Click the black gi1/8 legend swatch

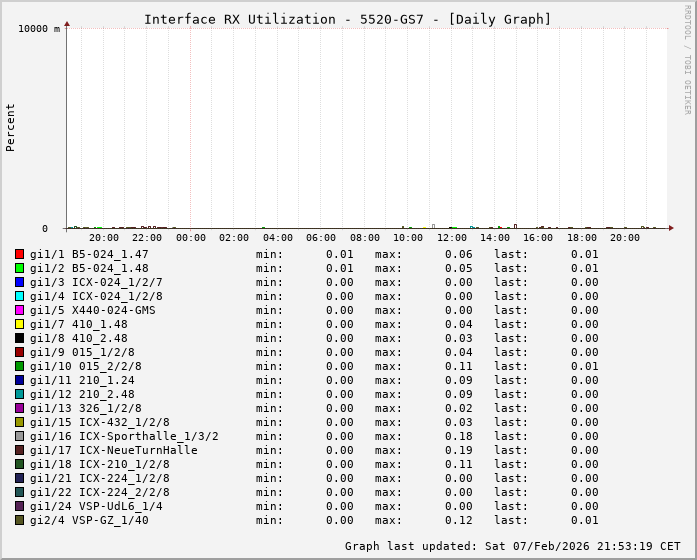(19, 338)
